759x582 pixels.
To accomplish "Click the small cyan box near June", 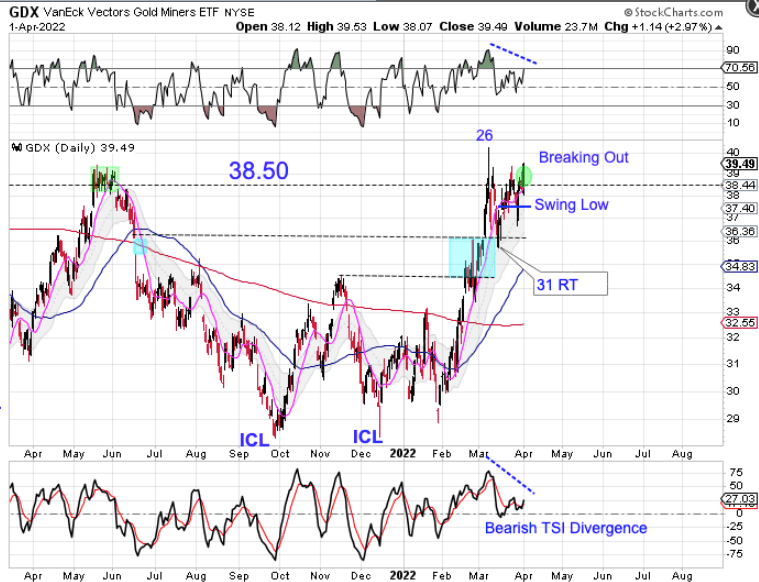I will pyautogui.click(x=139, y=245).
